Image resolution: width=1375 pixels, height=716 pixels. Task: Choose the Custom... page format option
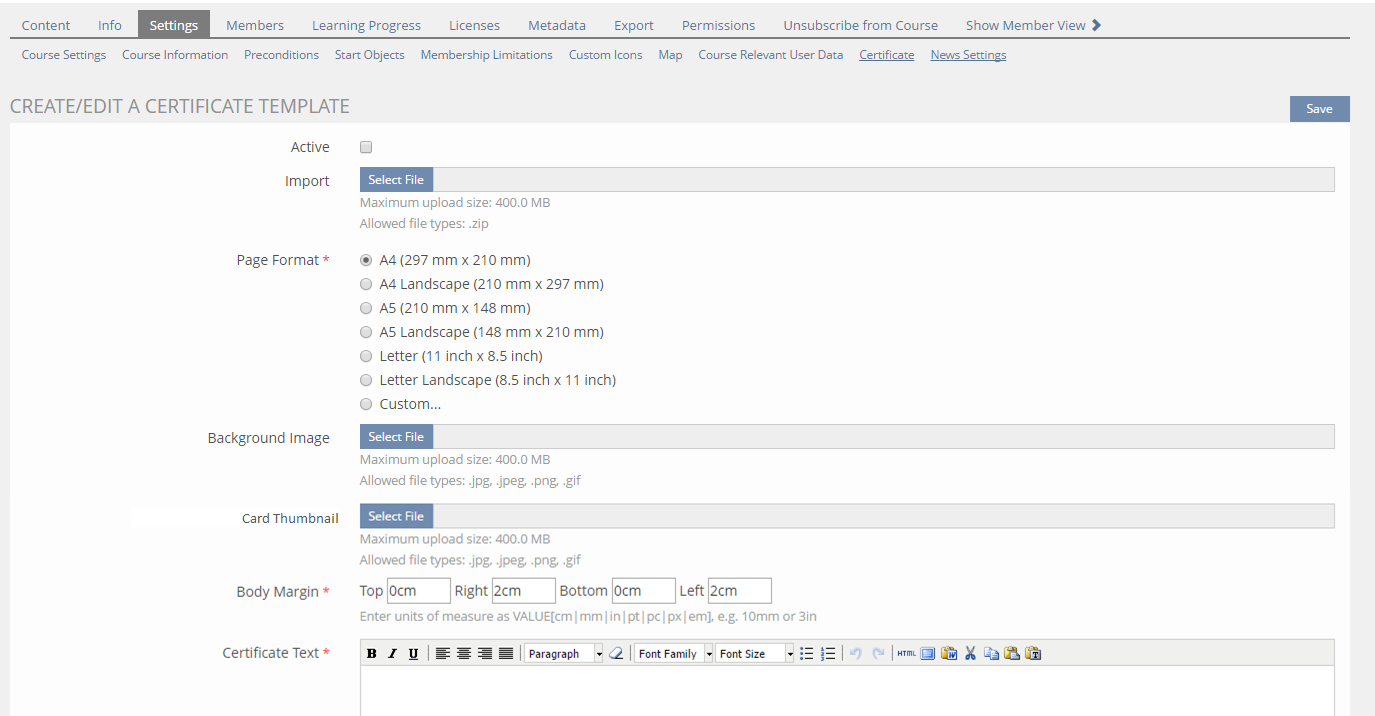point(366,404)
